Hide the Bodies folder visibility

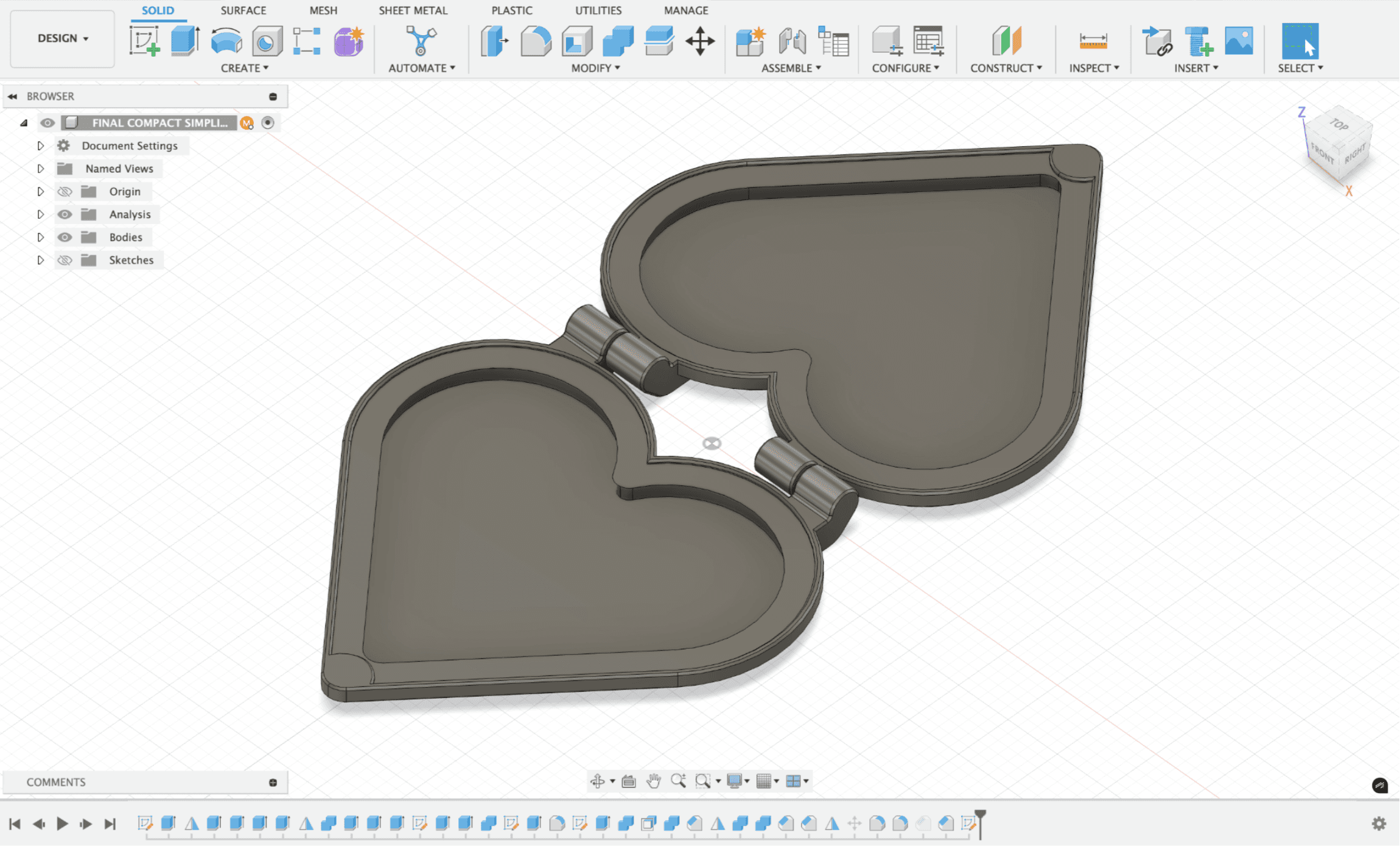click(x=65, y=237)
